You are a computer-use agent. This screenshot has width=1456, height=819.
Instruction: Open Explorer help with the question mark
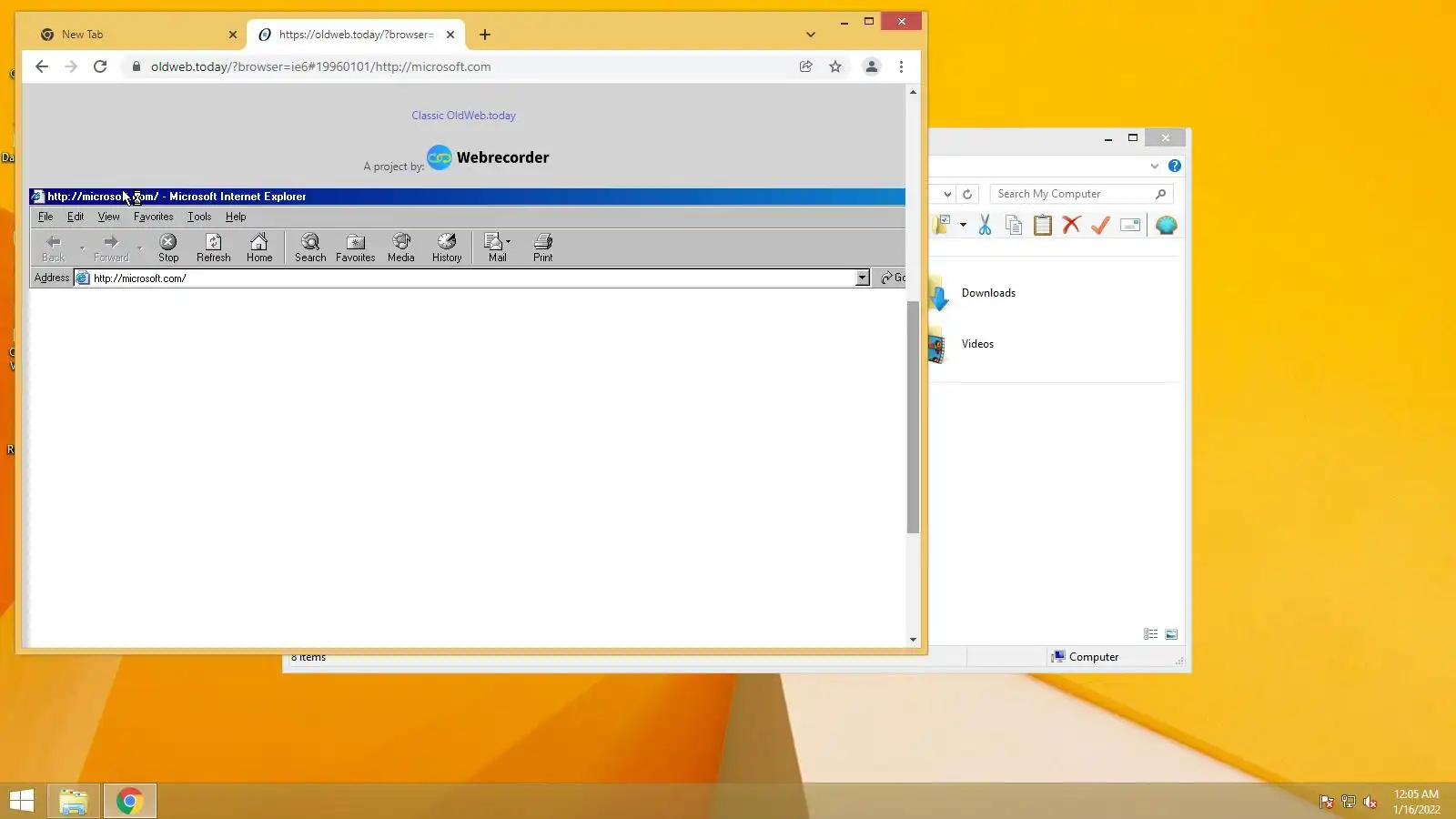point(1175,166)
